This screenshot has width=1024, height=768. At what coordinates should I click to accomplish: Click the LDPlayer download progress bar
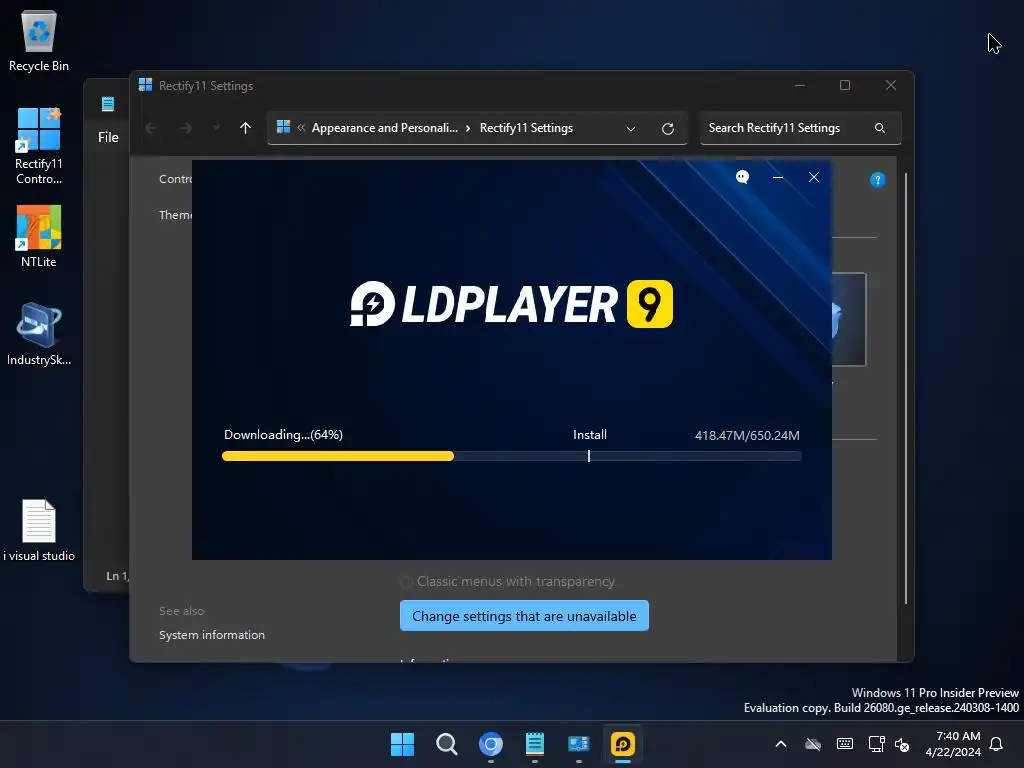point(511,456)
